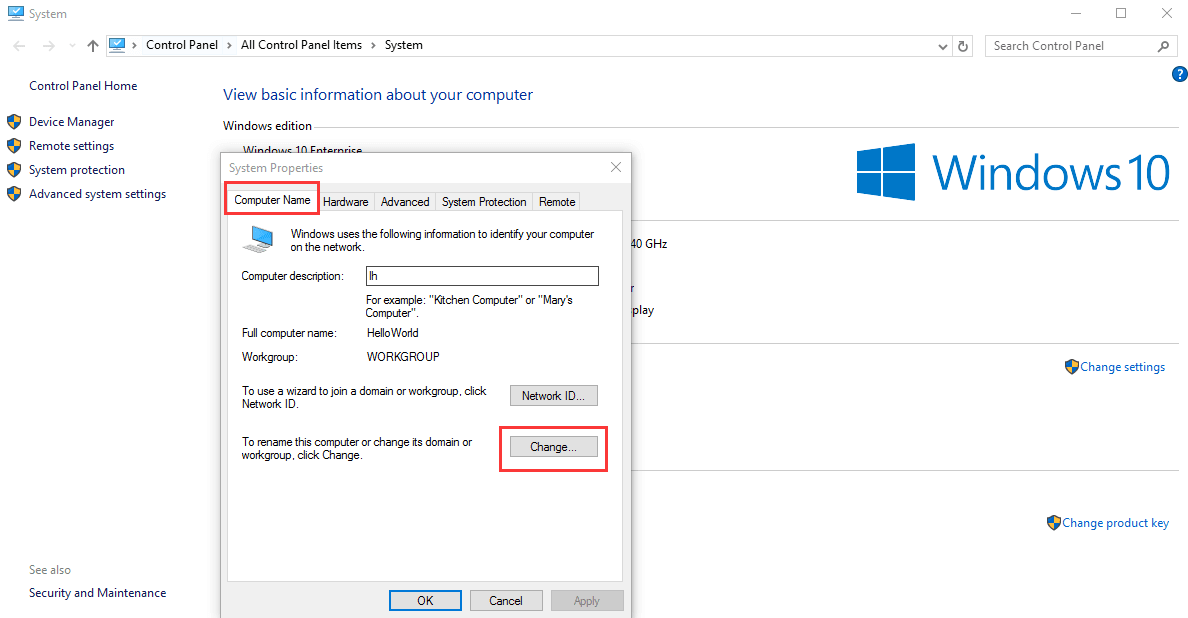Switch to the System Protection tab

point(484,201)
